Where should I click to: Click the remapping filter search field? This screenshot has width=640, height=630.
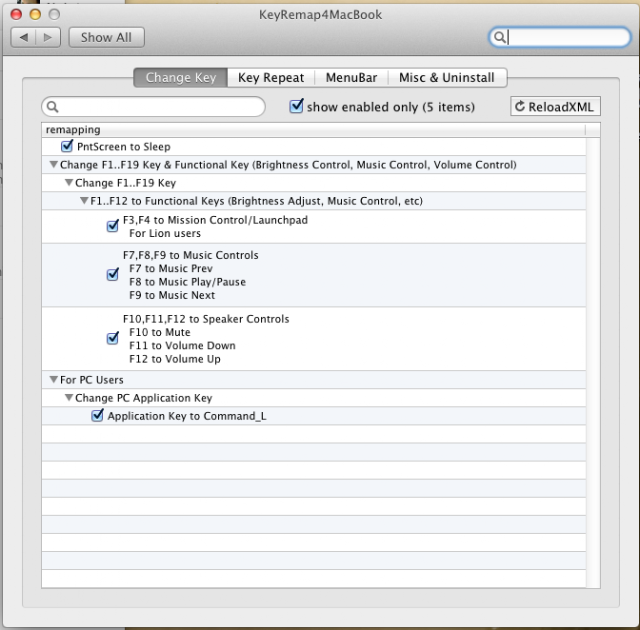(153, 107)
